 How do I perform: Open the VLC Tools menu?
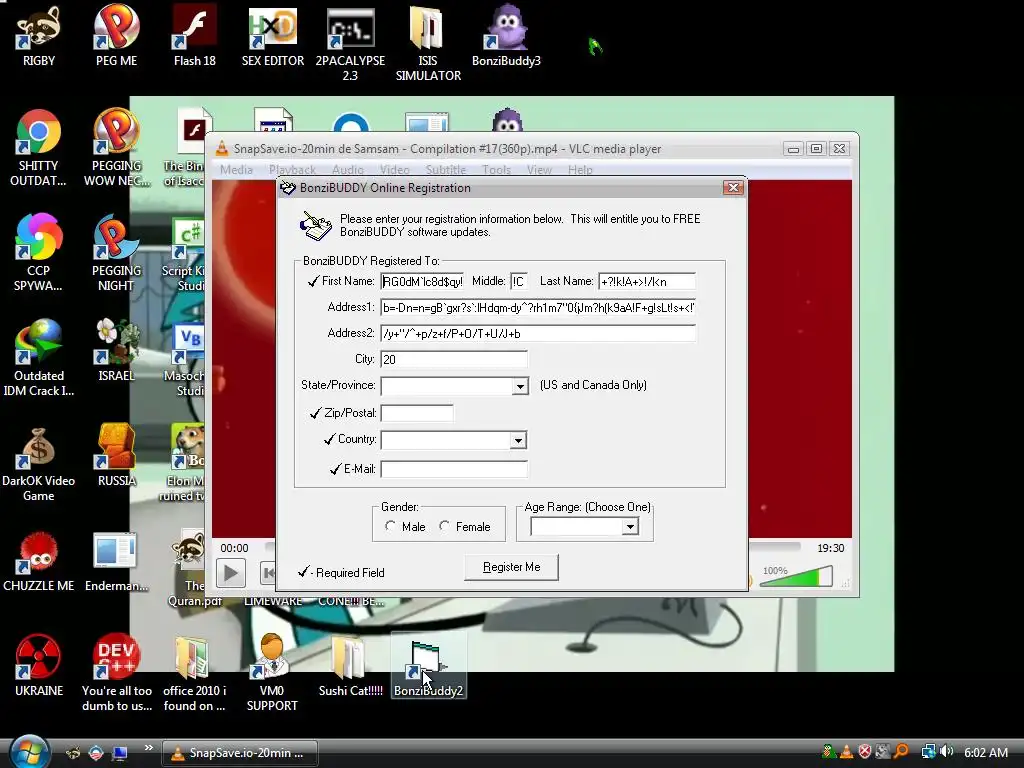[496, 170]
